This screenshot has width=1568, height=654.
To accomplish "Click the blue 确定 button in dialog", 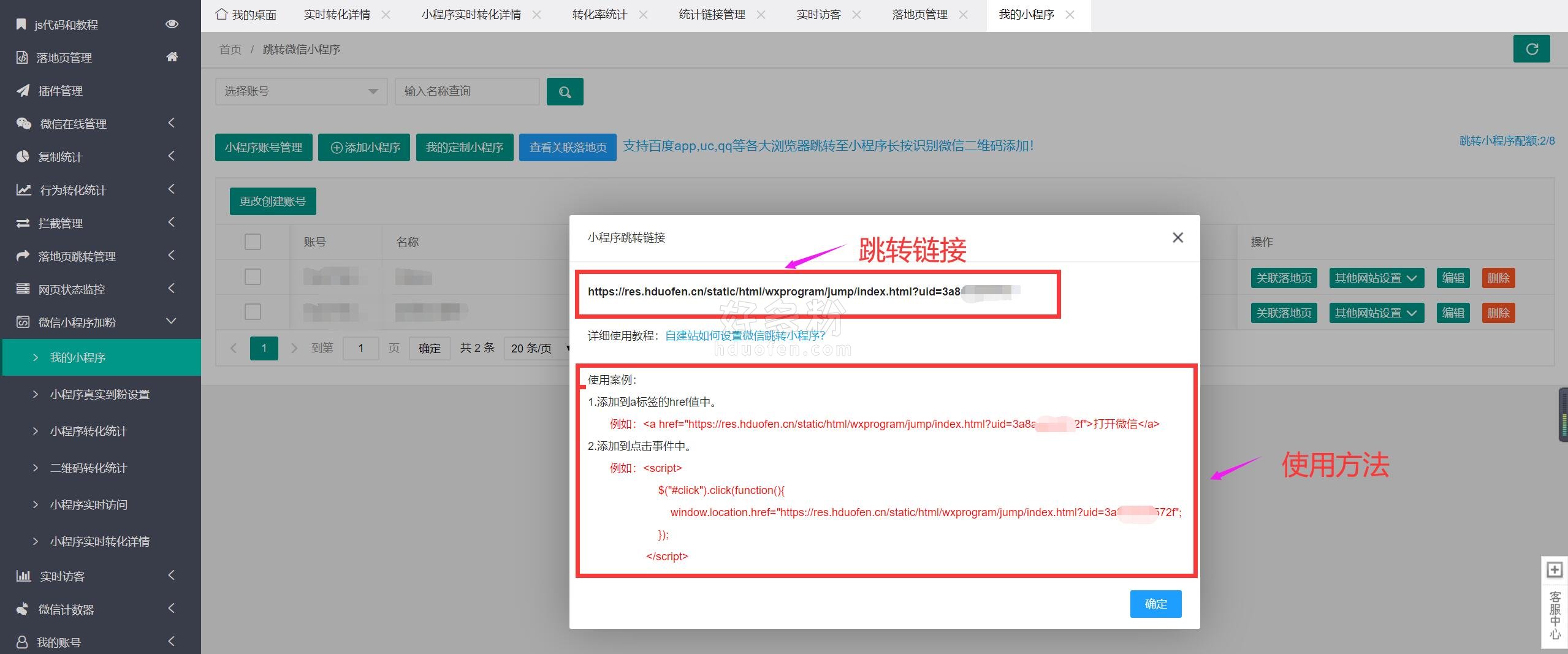I will (1155, 604).
